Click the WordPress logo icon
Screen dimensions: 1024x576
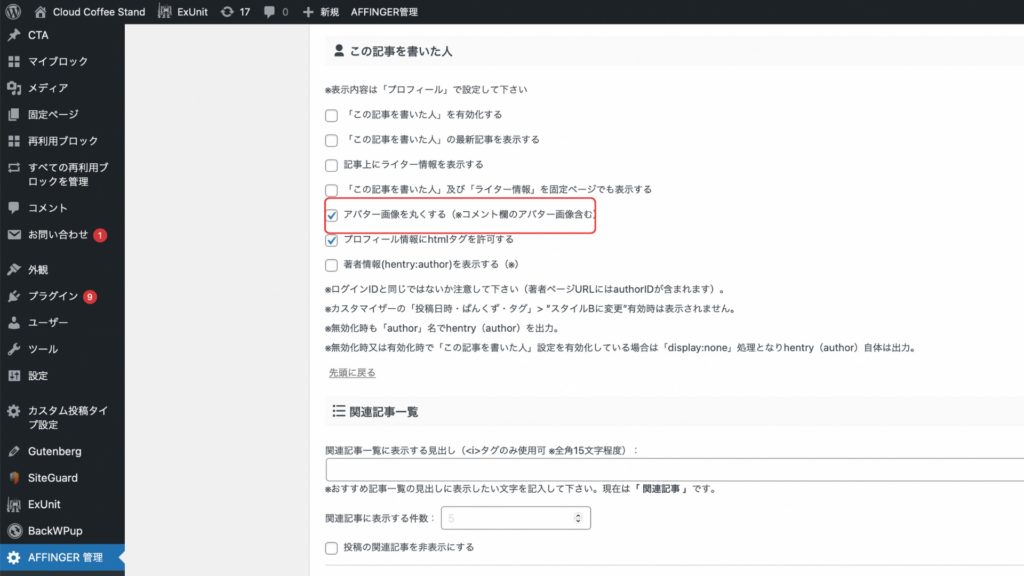coord(13,12)
